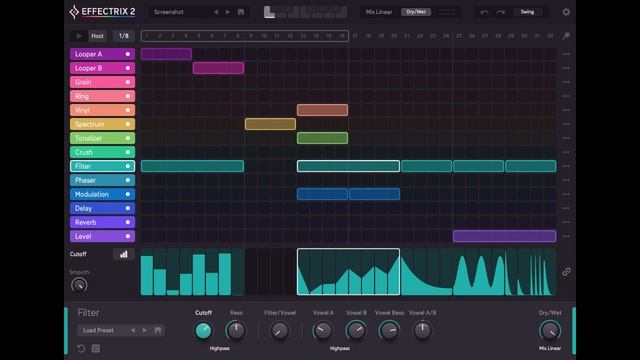Image resolution: width=640 pixels, height=360 pixels.
Task: Click the pattern thumbnail in top bar
Action: [x=305, y=12]
